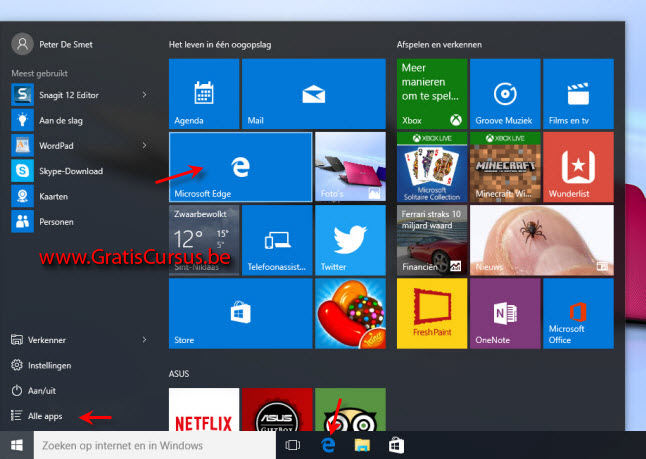646x459 pixels.
Task: Open the Store tile
Action: click(241, 314)
